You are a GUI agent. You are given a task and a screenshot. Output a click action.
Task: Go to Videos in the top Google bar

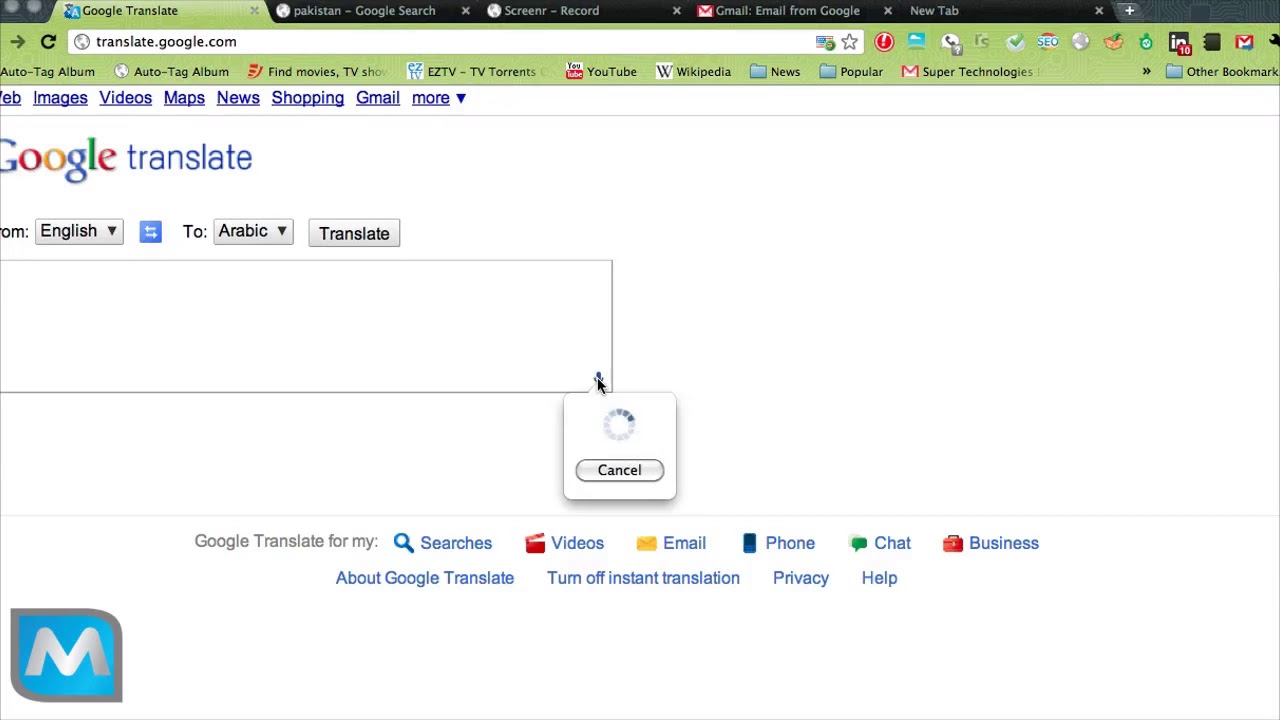125,98
